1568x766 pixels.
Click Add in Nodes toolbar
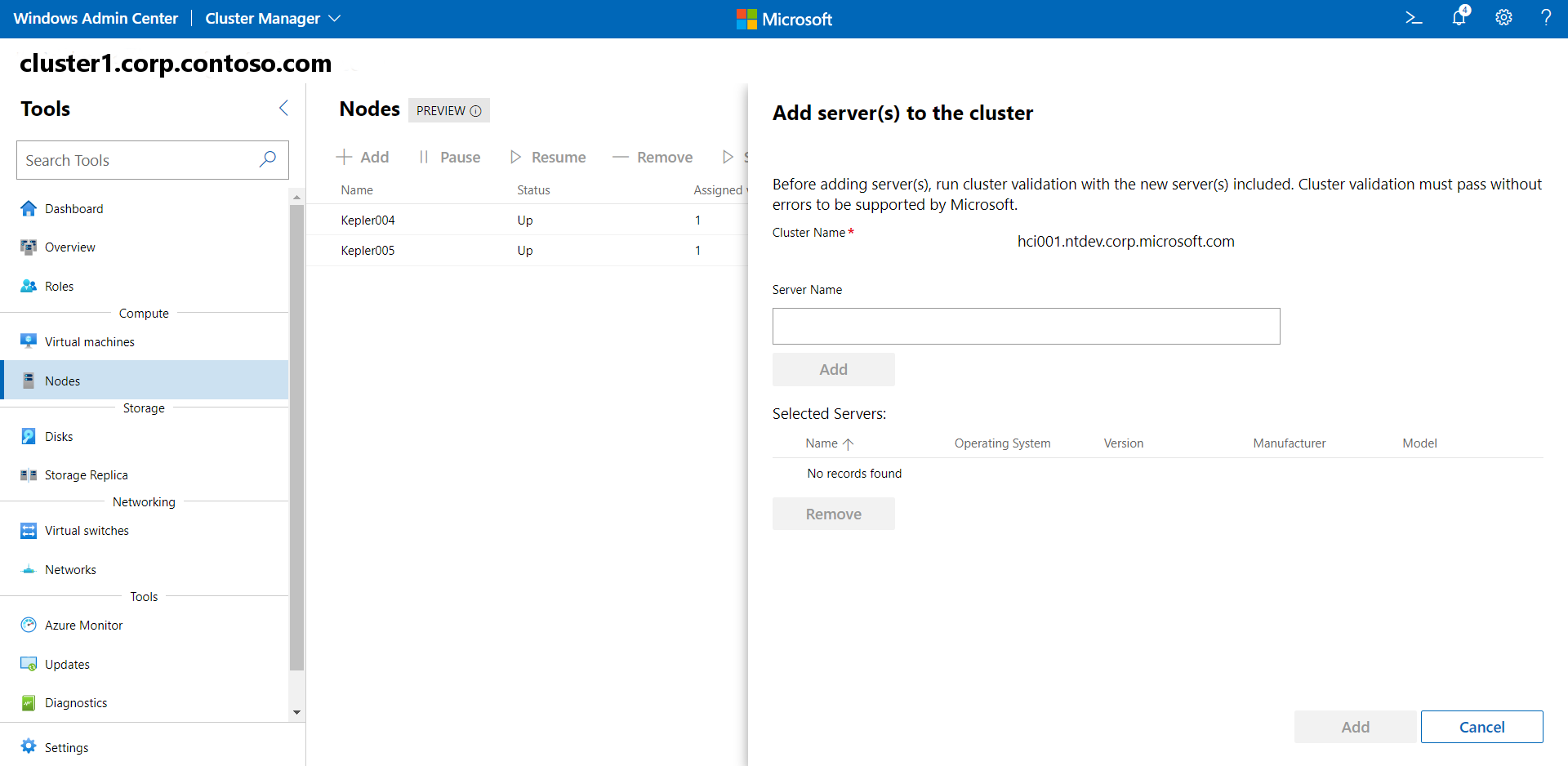point(363,157)
